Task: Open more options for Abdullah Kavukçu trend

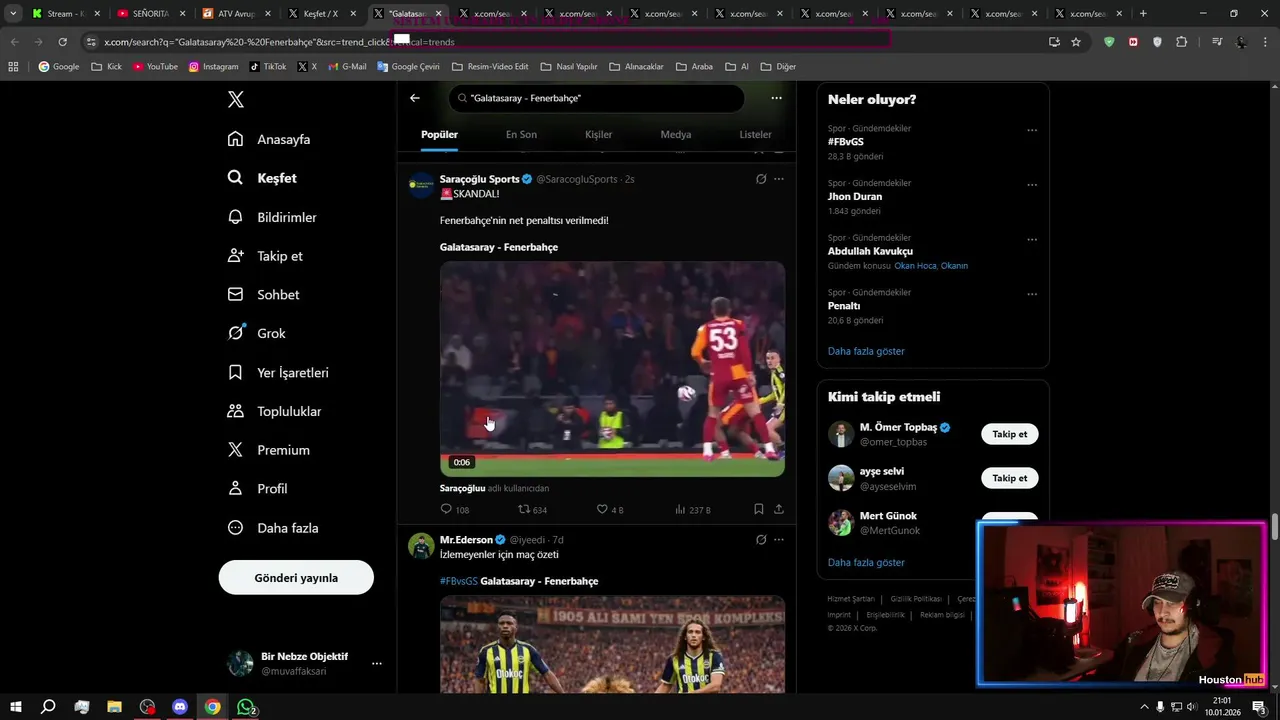Action: pyautogui.click(x=1032, y=240)
